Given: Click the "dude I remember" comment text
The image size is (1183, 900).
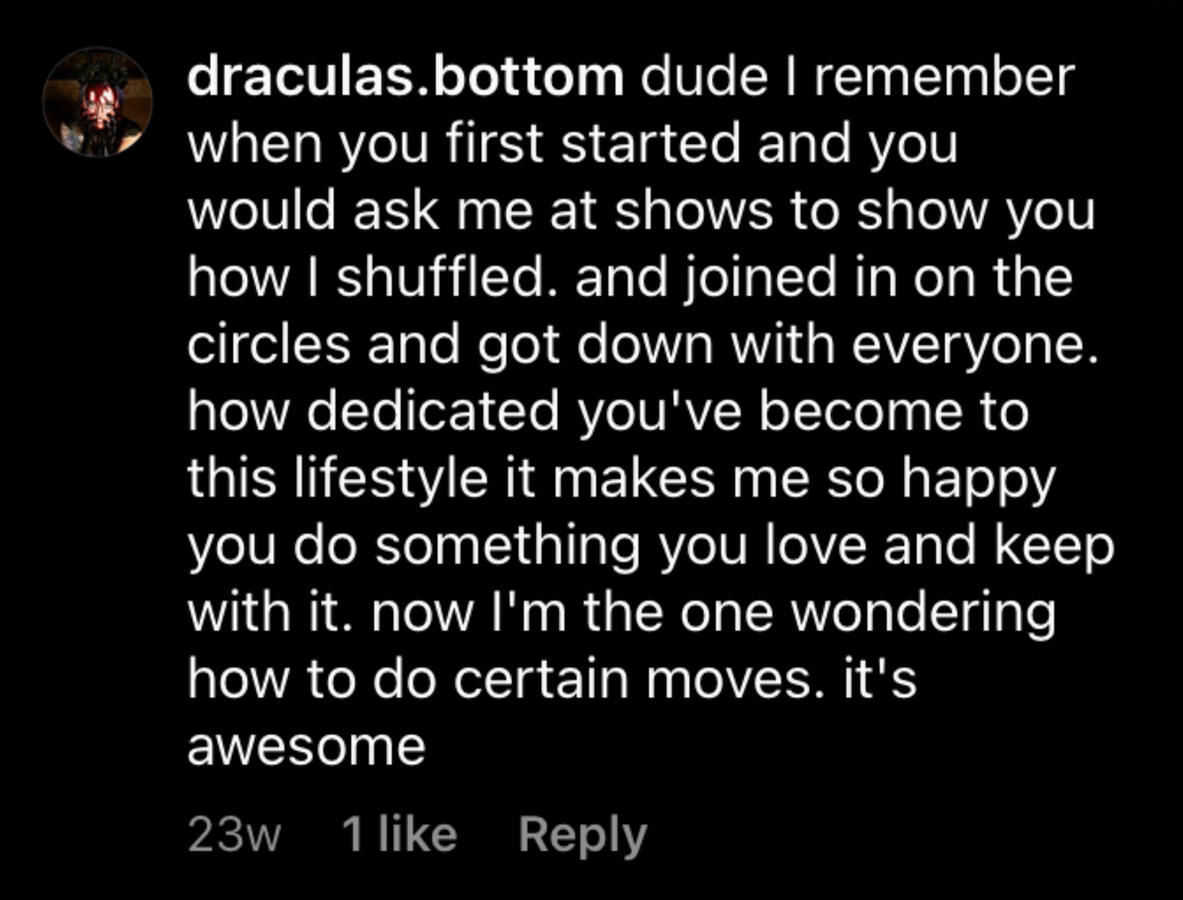Looking at the screenshot, I should (x=857, y=79).
